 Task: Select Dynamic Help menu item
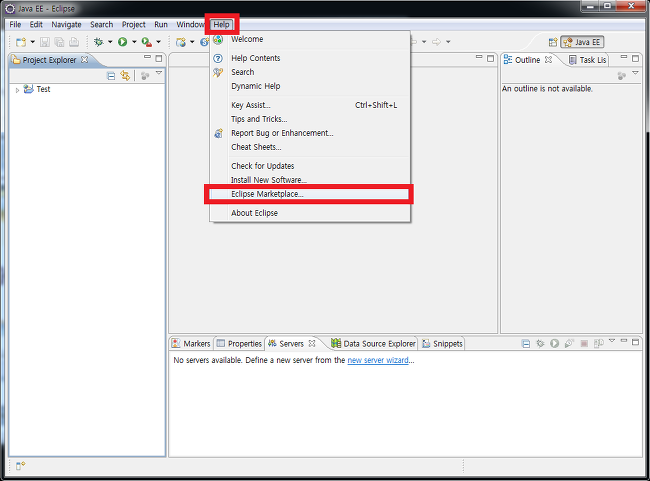(310, 86)
